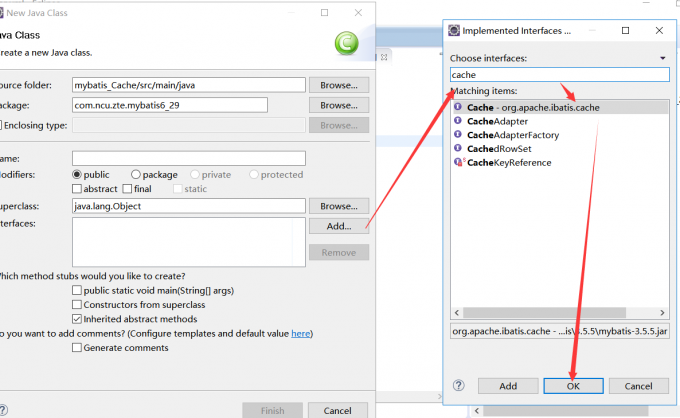680x418 pixels.
Task: Enable the abstract modifier checkbox
Action: tap(78, 189)
